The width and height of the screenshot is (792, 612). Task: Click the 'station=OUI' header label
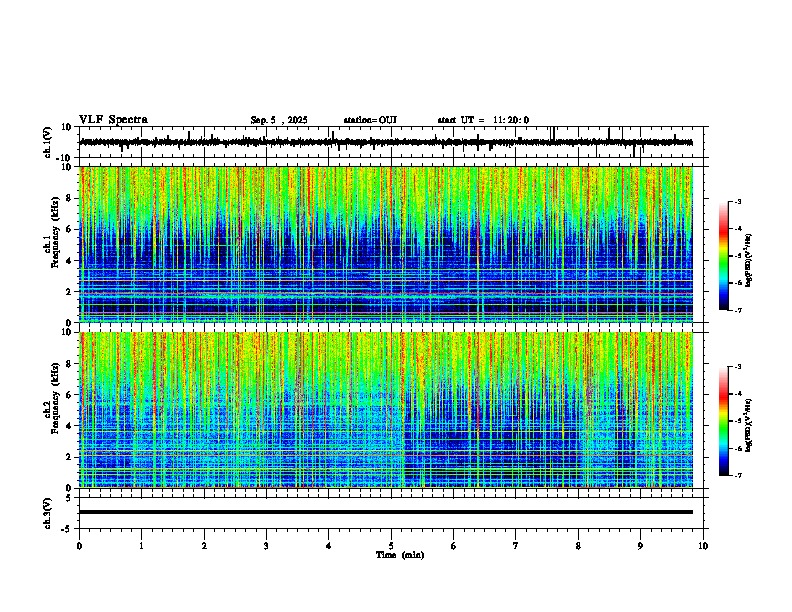coord(370,120)
